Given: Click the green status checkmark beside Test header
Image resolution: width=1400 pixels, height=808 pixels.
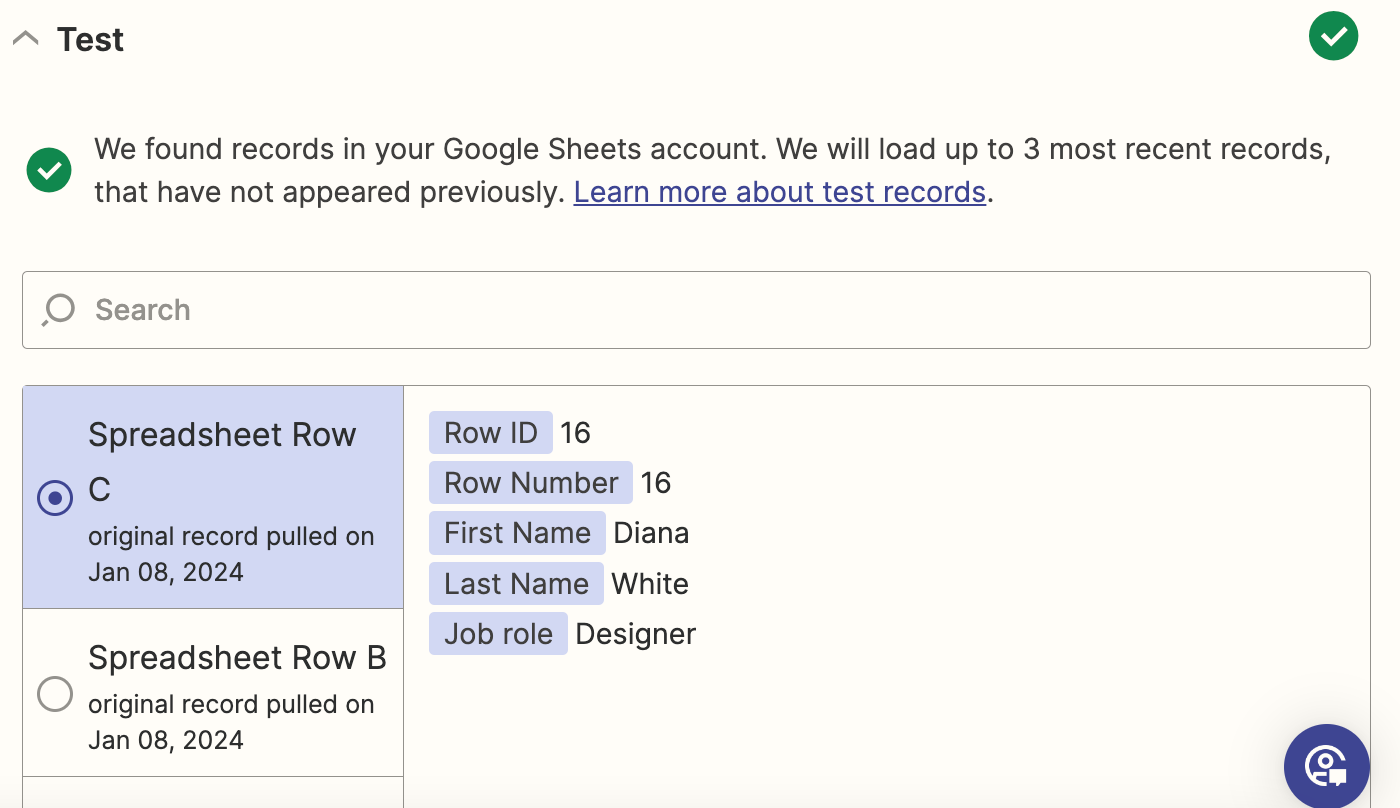Looking at the screenshot, I should [x=1333, y=37].
